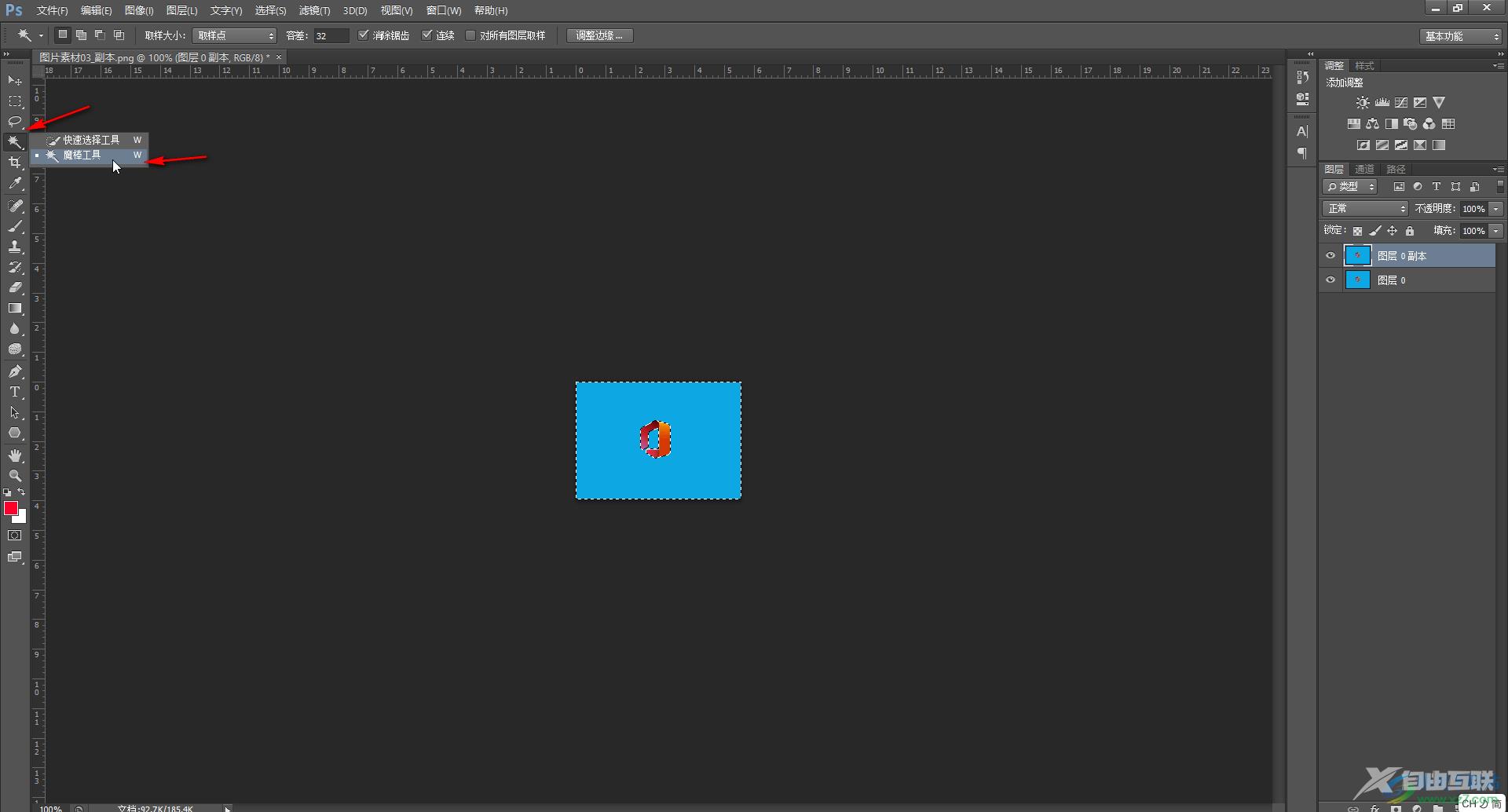1508x812 pixels.
Task: Select the Gradient tool
Action: tap(15, 309)
